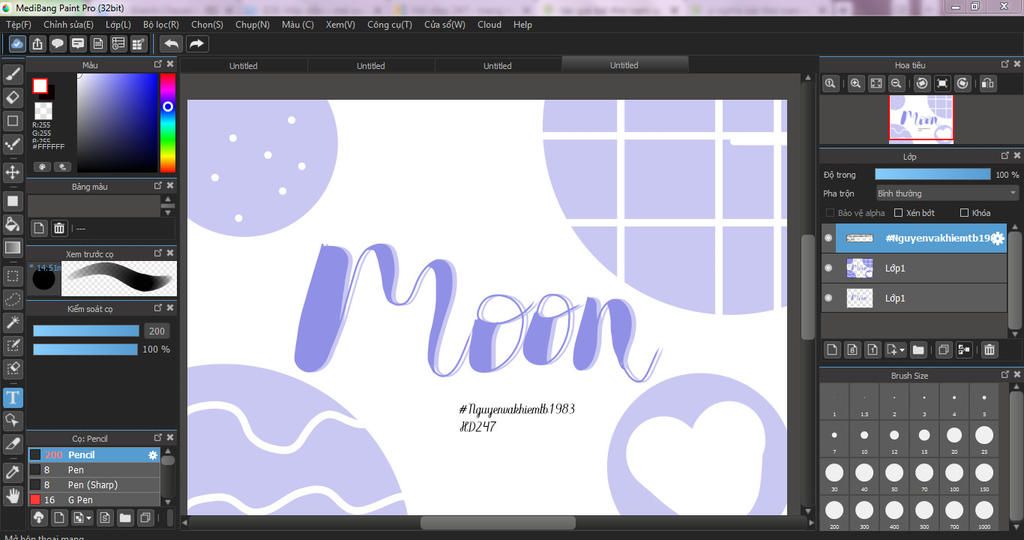Open the #Nguyenvakhiemtb19 layer settings gear
The height and width of the screenshot is (540, 1024).
pos(998,238)
